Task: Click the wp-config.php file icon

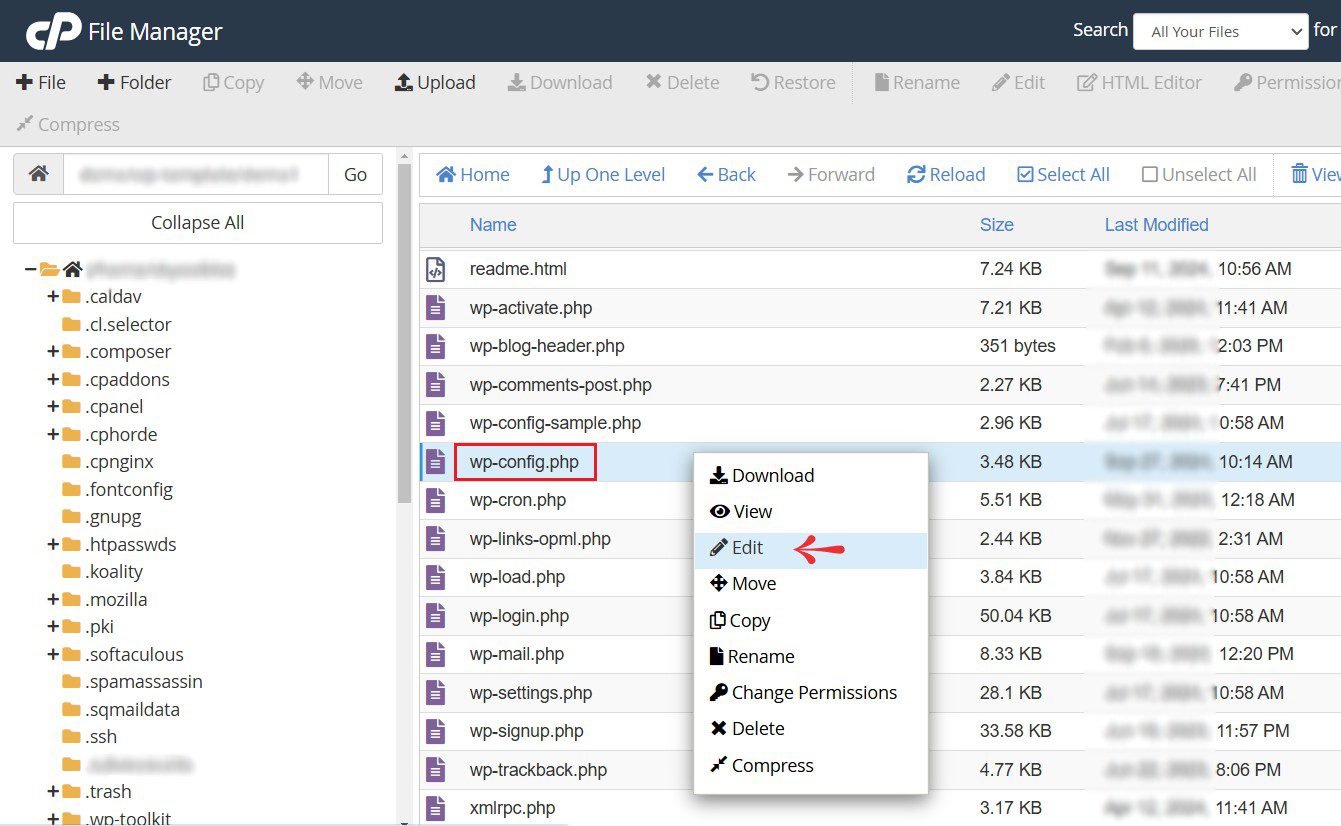Action: 435,462
